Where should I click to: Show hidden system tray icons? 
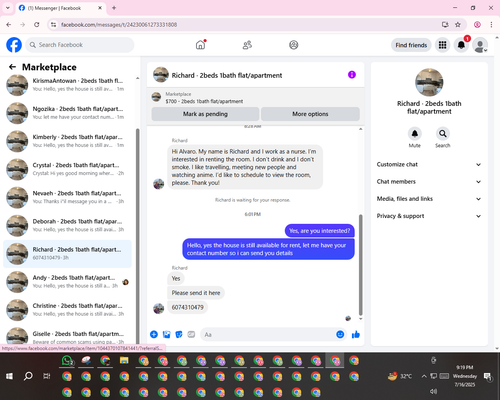click(x=424, y=376)
